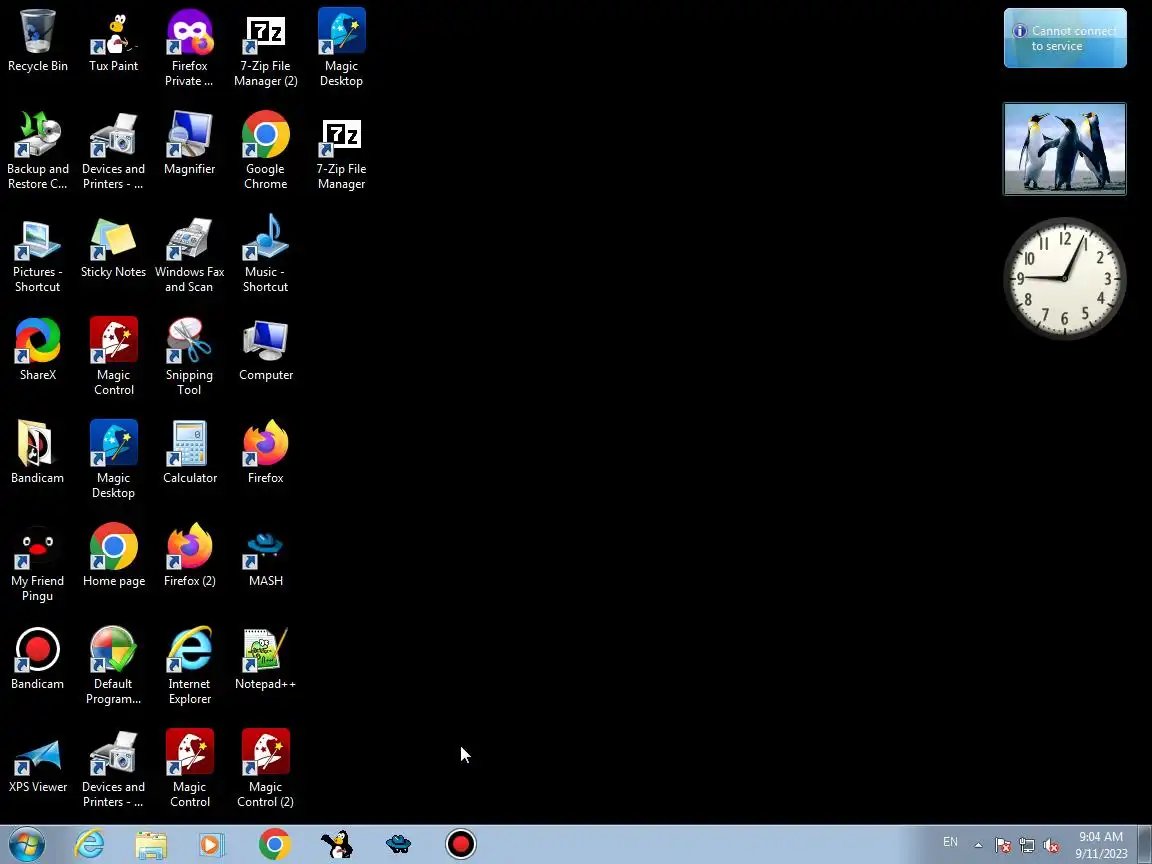Image resolution: width=1152 pixels, height=864 pixels.
Task: Open Firefox Private browsing shortcut
Action: [x=190, y=48]
